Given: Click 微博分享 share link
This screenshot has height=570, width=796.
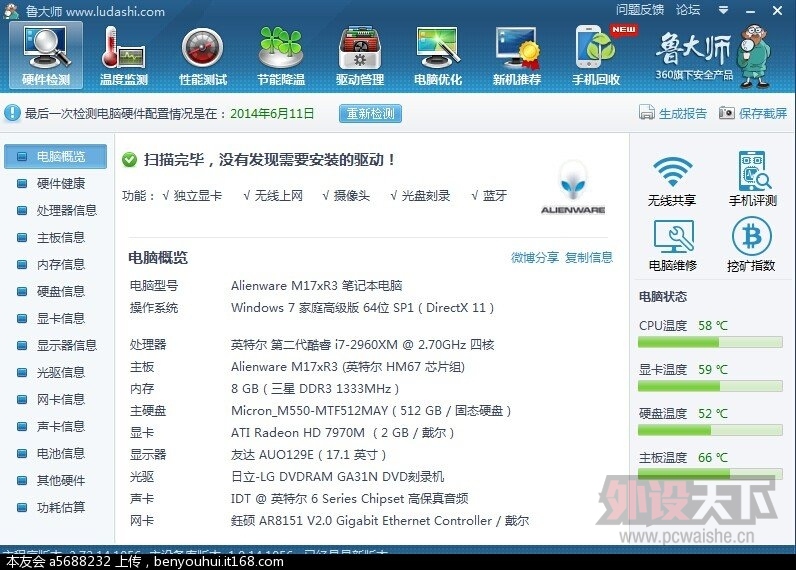Looking at the screenshot, I should [535, 257].
